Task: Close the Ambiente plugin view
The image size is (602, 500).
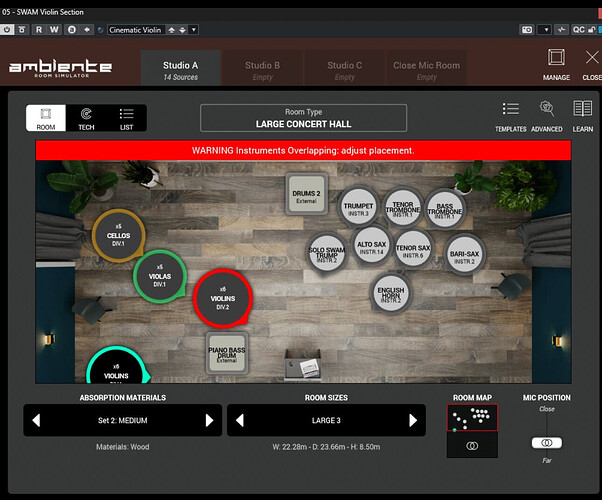Action: coord(592,65)
